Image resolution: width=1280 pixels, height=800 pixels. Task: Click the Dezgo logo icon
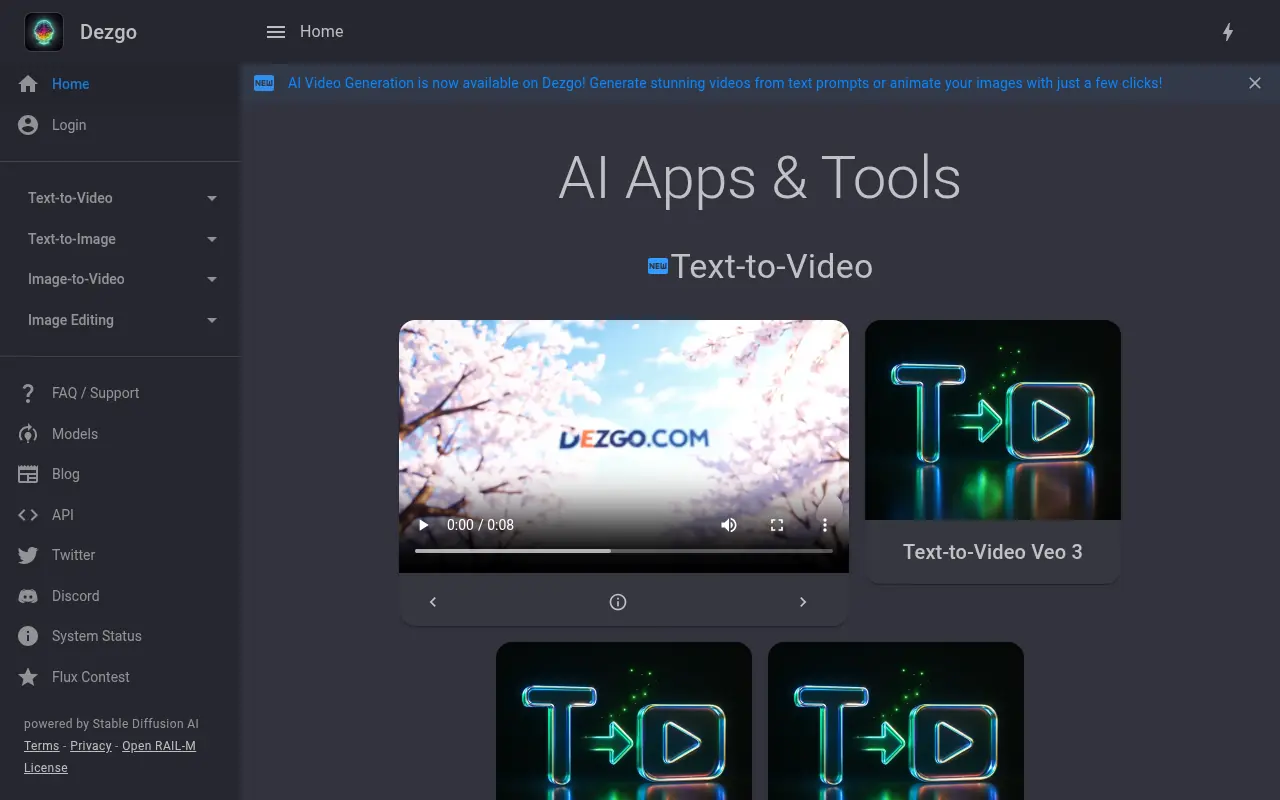(x=43, y=31)
